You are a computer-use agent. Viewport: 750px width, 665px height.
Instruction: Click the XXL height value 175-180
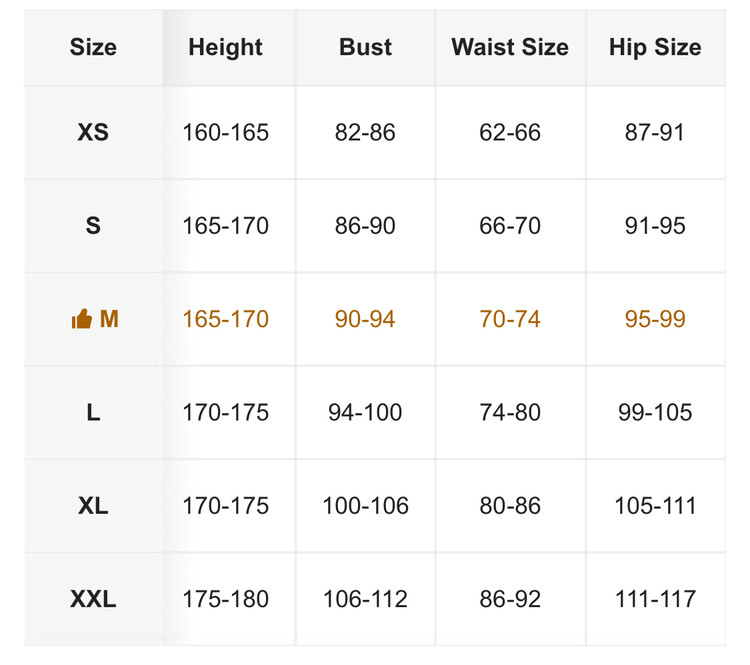click(225, 600)
